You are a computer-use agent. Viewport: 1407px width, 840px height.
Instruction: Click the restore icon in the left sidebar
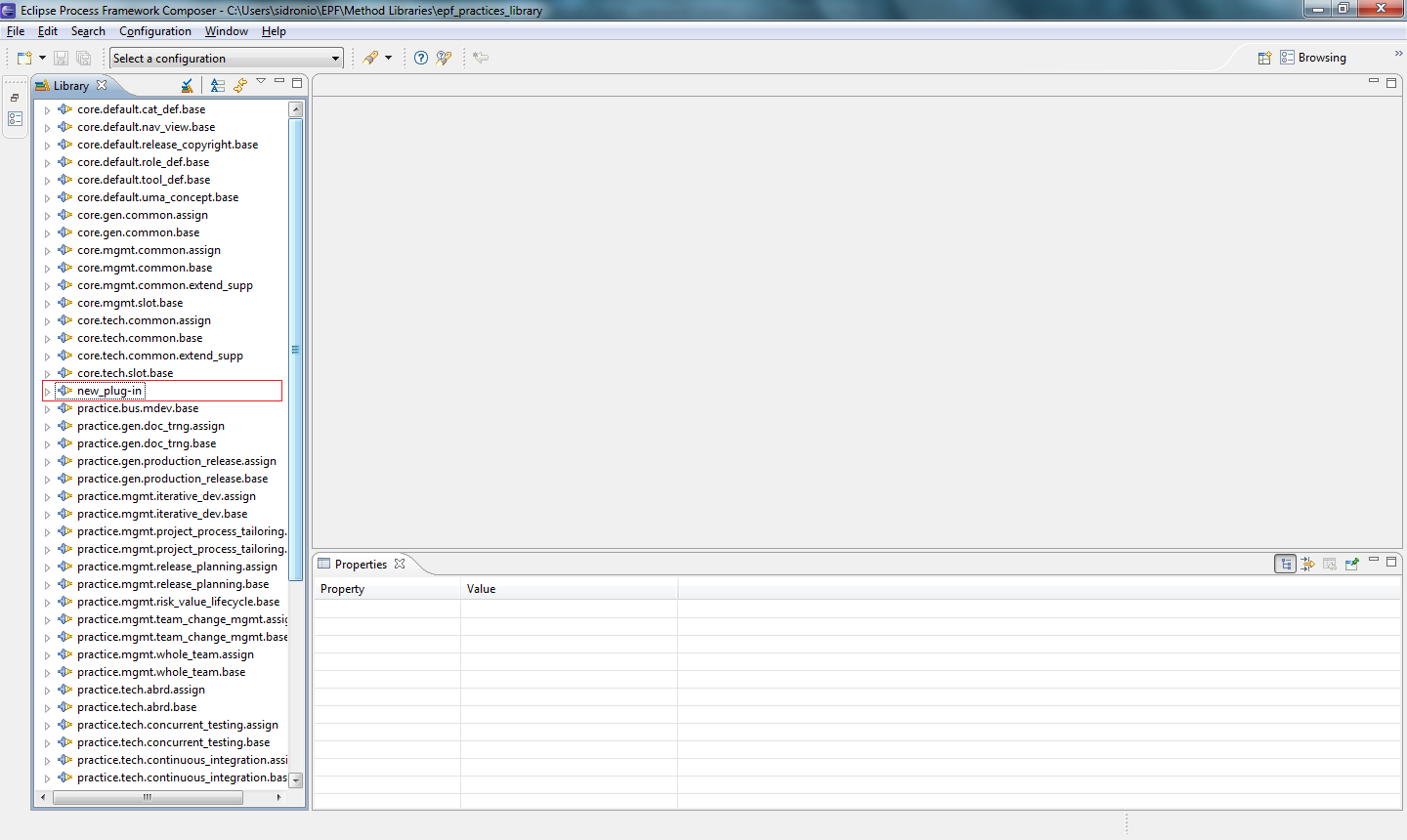[15, 98]
